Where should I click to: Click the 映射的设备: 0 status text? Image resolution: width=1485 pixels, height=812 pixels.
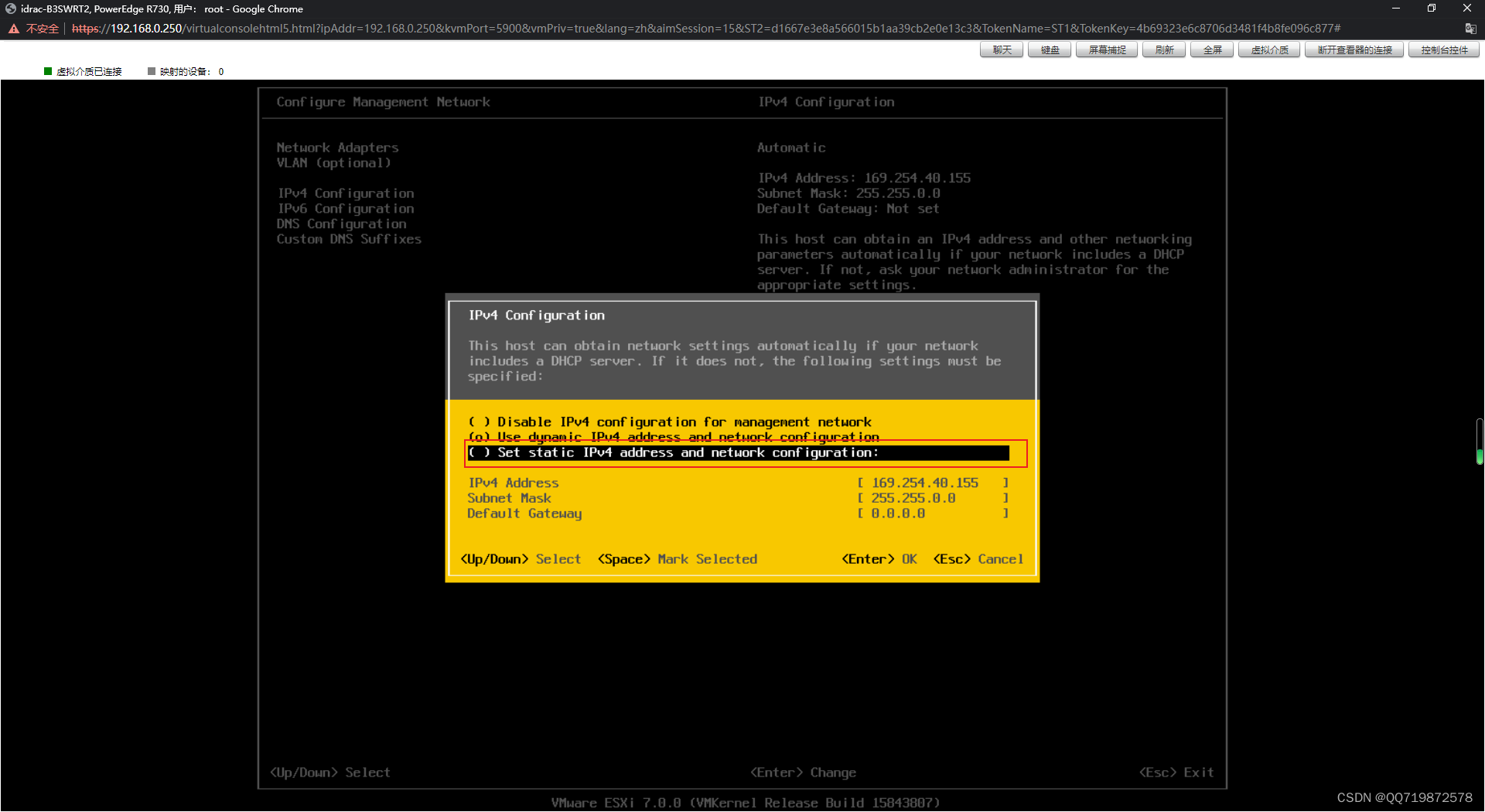(x=192, y=72)
